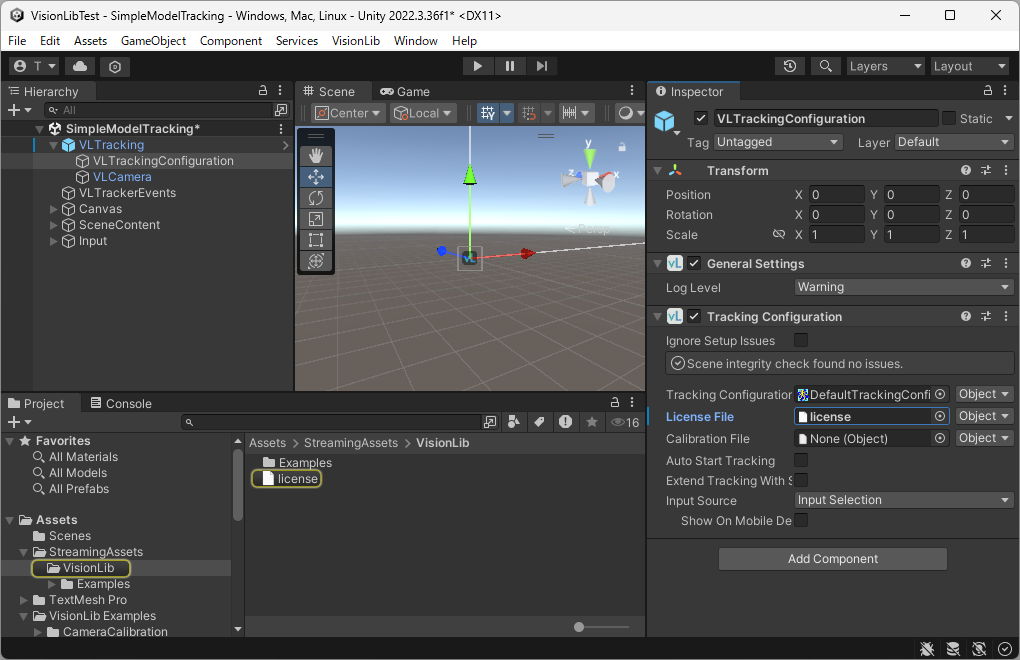Viewport: 1020px width, 660px height.
Task: Disable Tracking Configuration component checkbox
Action: (x=694, y=316)
